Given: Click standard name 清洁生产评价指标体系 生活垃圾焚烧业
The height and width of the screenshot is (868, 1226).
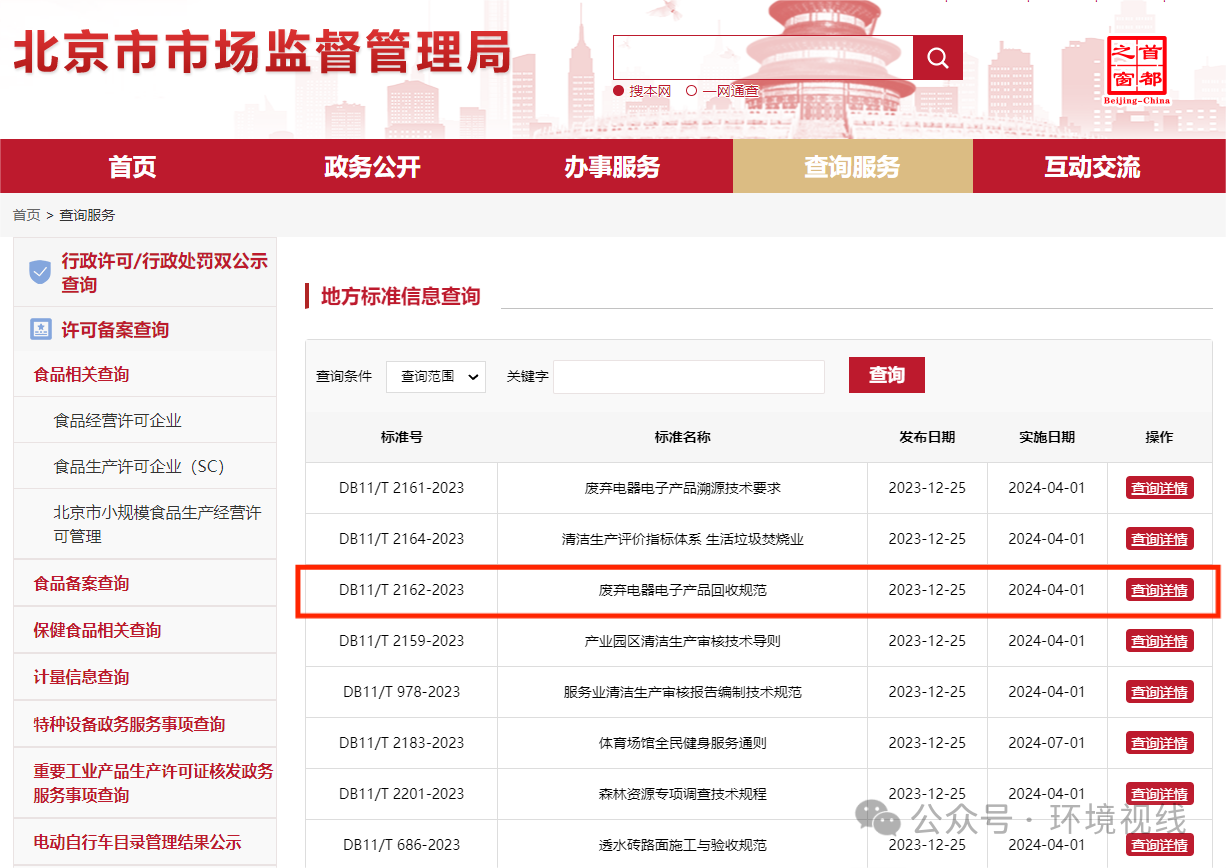Looking at the screenshot, I should pyautogui.click(x=683, y=539).
